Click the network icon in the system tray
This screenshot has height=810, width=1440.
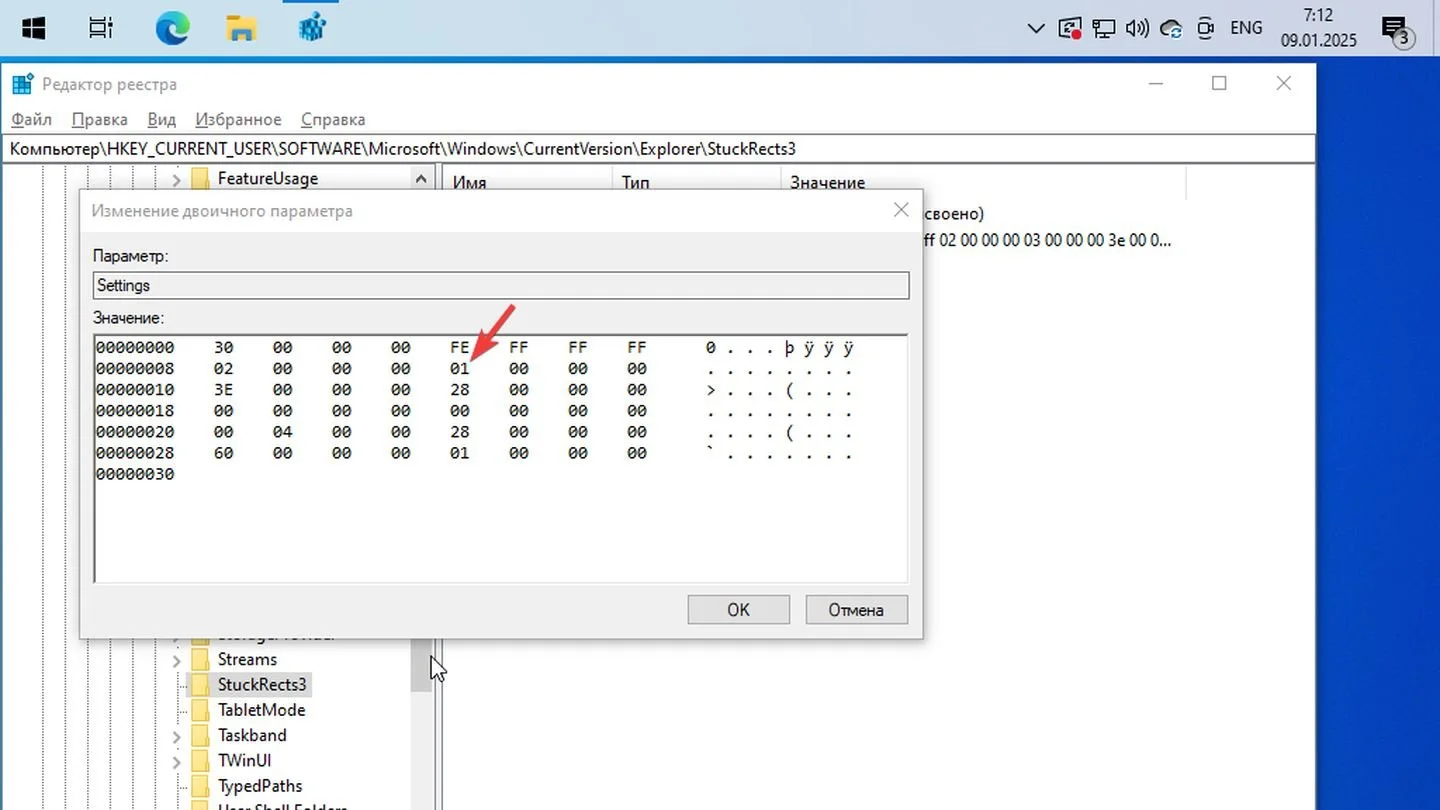point(1104,28)
